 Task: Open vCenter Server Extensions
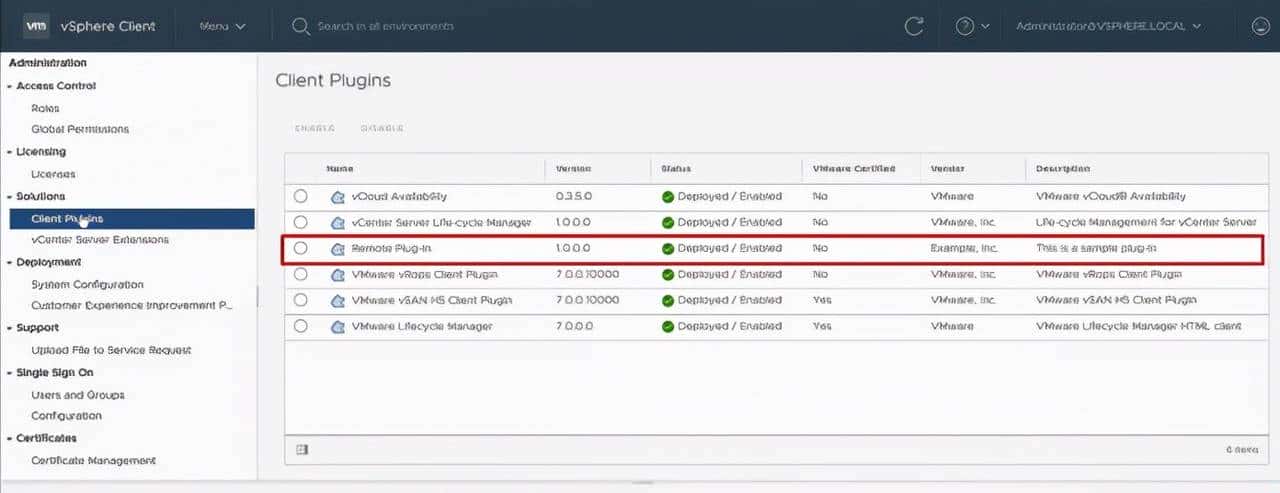tap(100, 240)
